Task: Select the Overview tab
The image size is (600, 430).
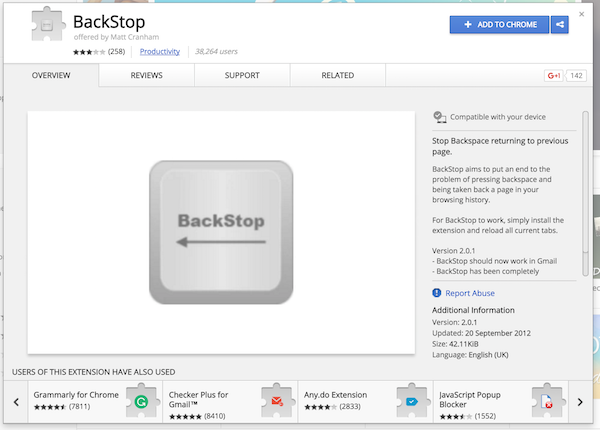Action: [50, 75]
